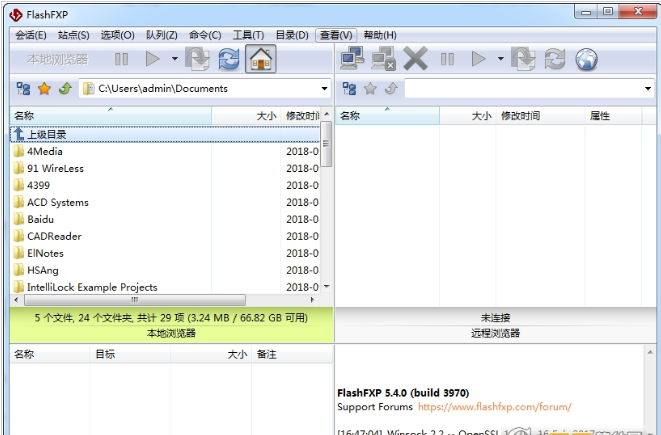661x435 pixels.
Task: Click the remote play queue icon
Action: [x=478, y=59]
